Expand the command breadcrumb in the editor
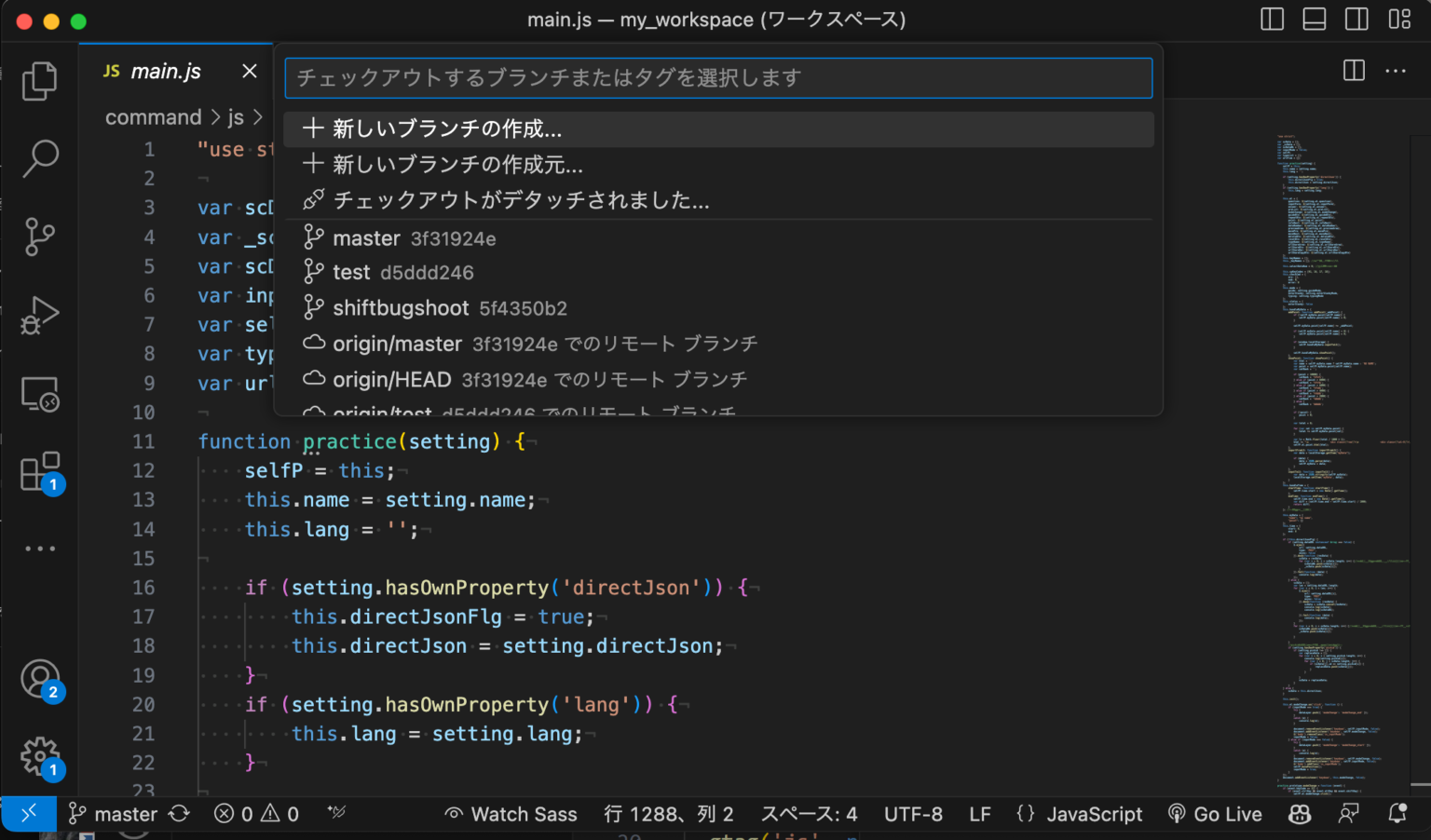The width and height of the screenshot is (1431, 840). tap(155, 116)
